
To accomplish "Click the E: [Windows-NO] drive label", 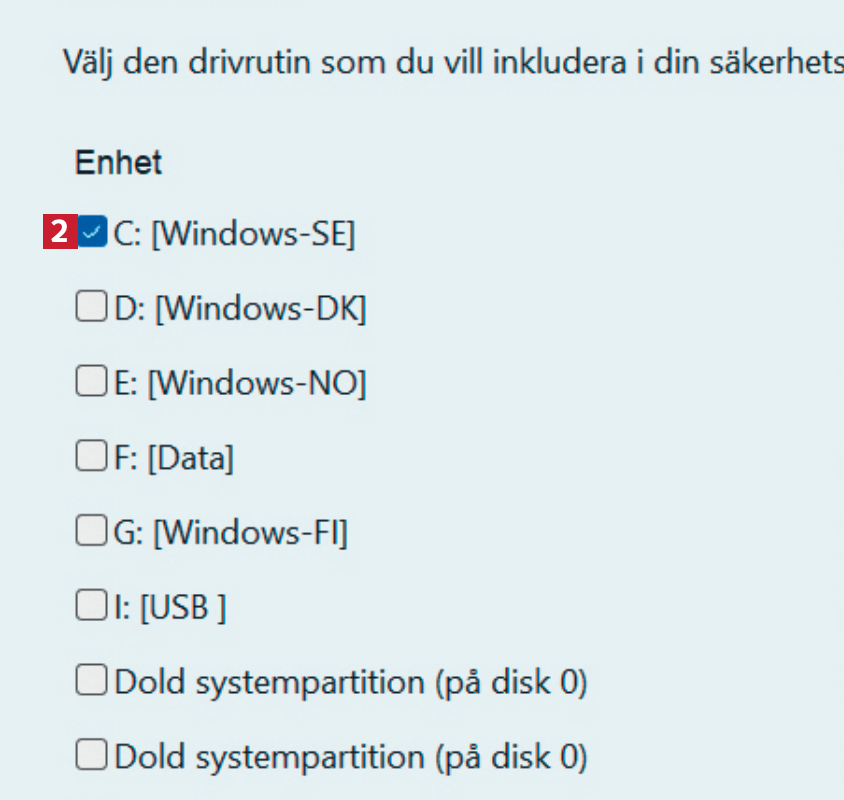I will pos(241,383).
